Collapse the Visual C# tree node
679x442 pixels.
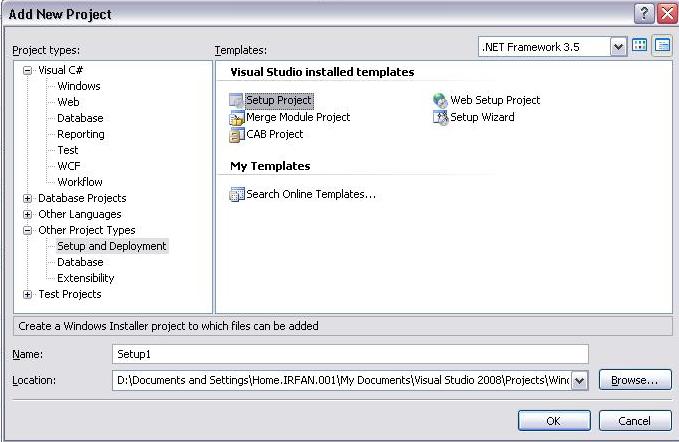point(28,70)
